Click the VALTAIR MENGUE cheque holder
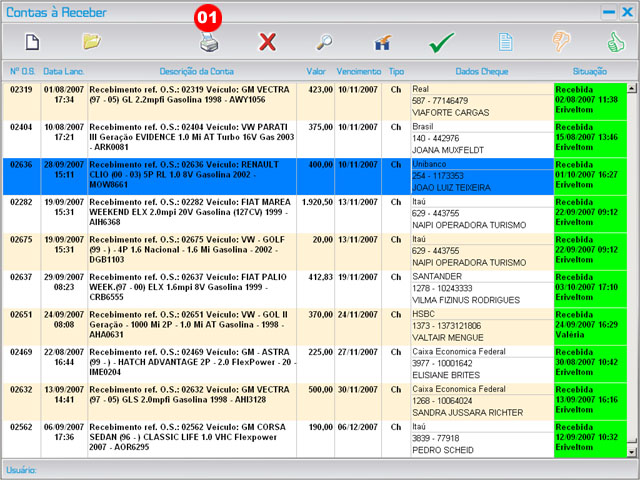This screenshot has height=480, width=640. [x=448, y=338]
